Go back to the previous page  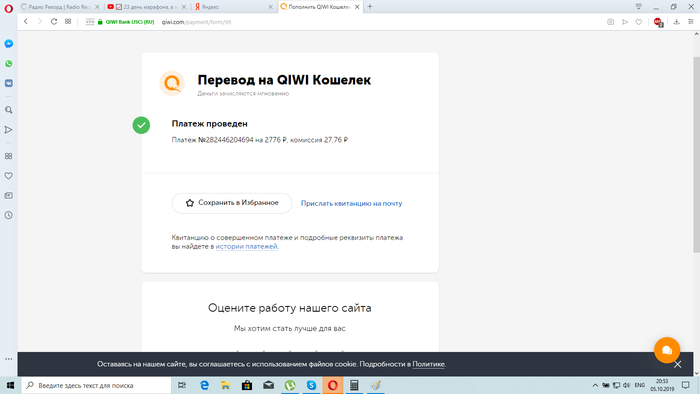tap(26, 21)
